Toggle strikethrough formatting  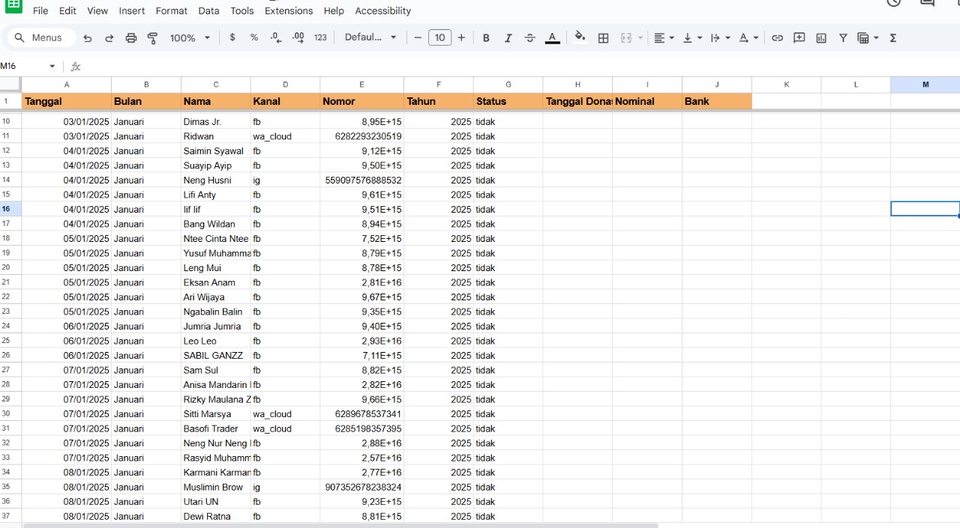click(x=530, y=38)
